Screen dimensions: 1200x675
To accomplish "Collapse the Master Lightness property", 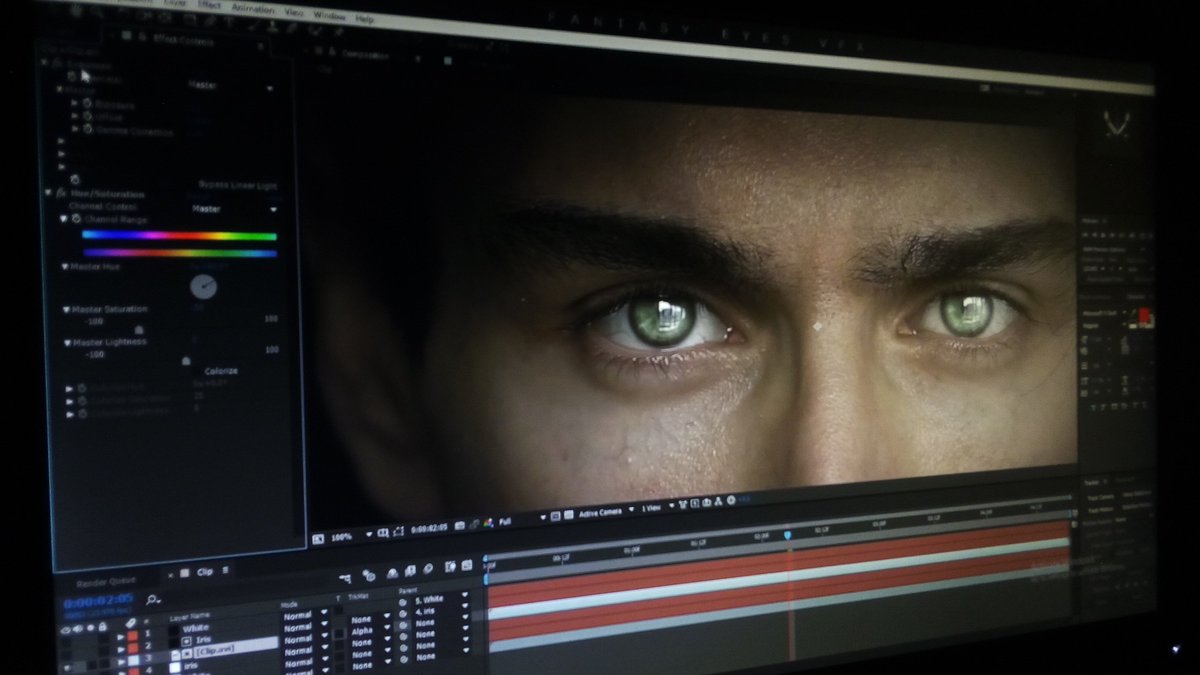I will click(67, 342).
